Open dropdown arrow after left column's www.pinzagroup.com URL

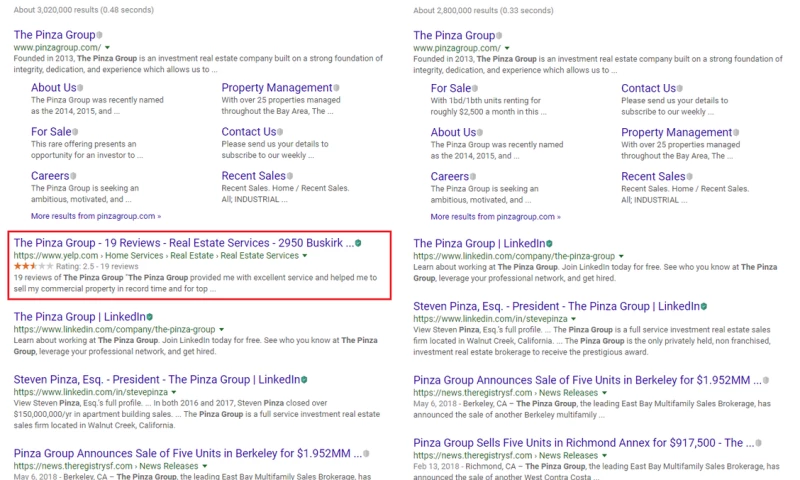108,48
